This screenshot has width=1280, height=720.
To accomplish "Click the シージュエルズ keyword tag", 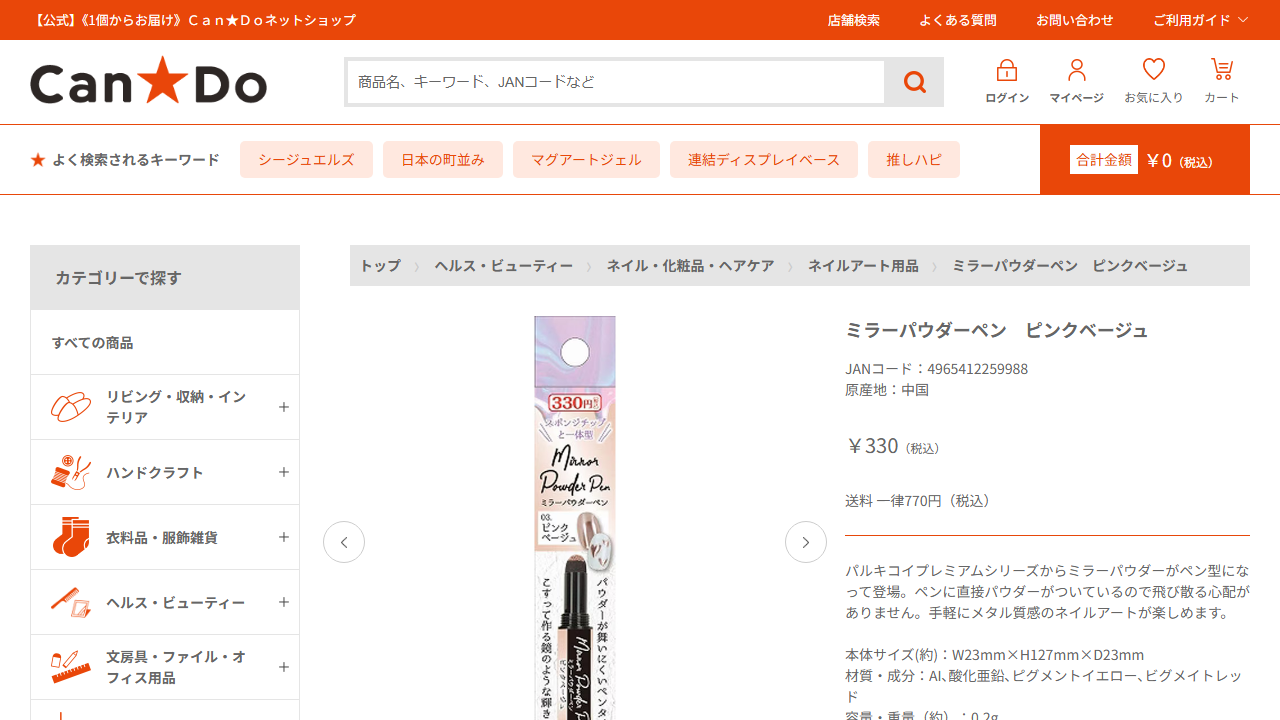I will [306, 160].
